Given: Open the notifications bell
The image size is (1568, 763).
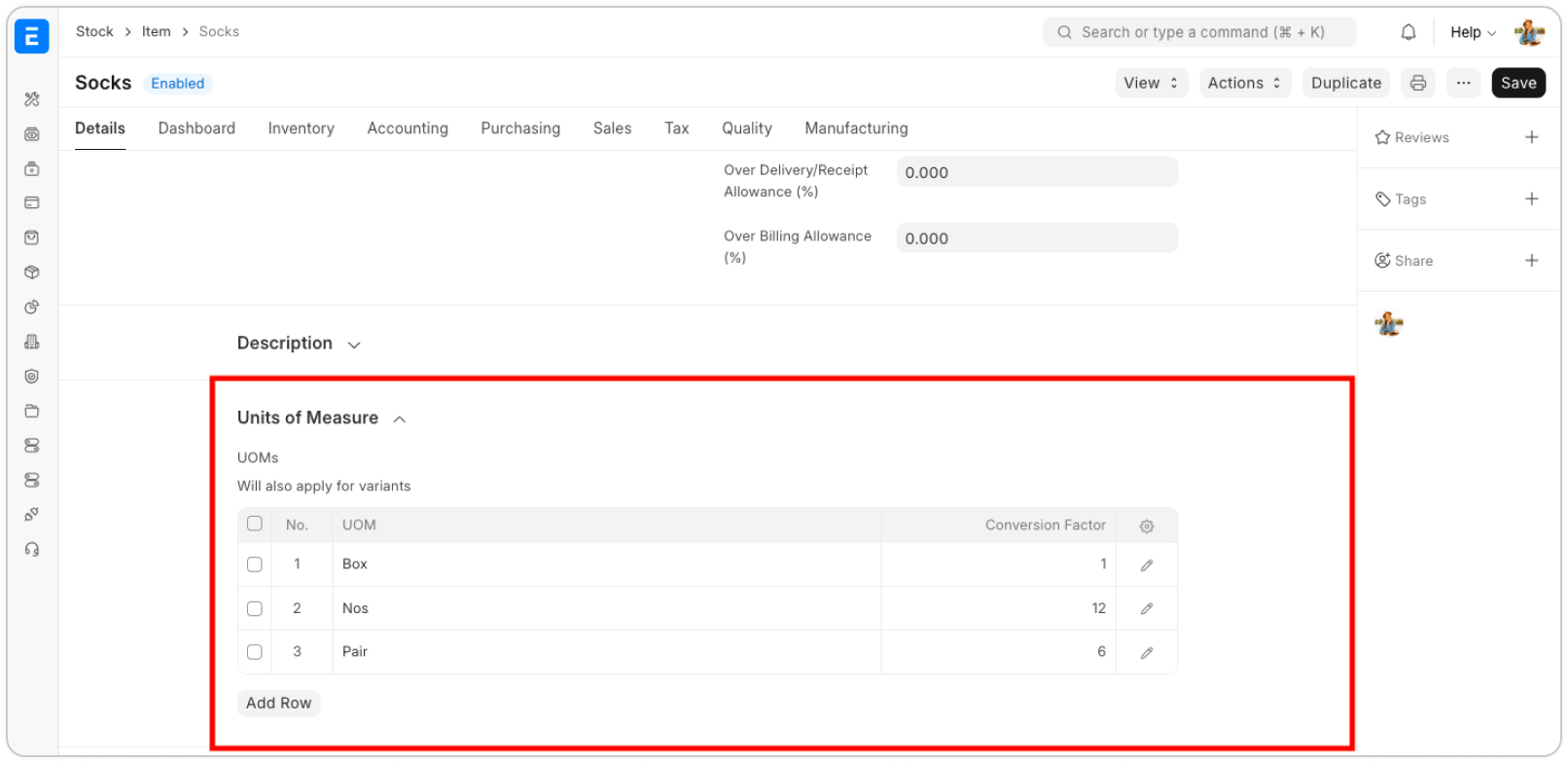Looking at the screenshot, I should point(1408,32).
